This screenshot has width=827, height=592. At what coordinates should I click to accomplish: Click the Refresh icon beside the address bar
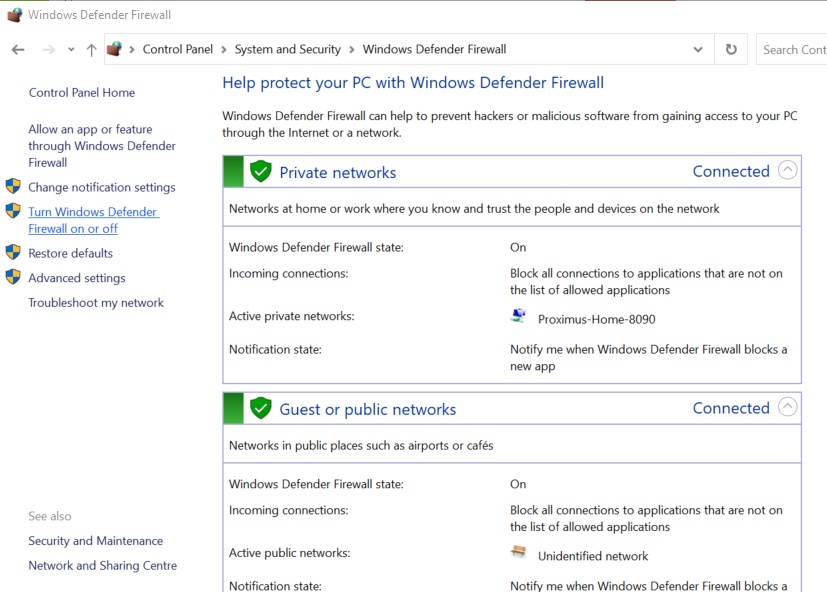[x=731, y=49]
